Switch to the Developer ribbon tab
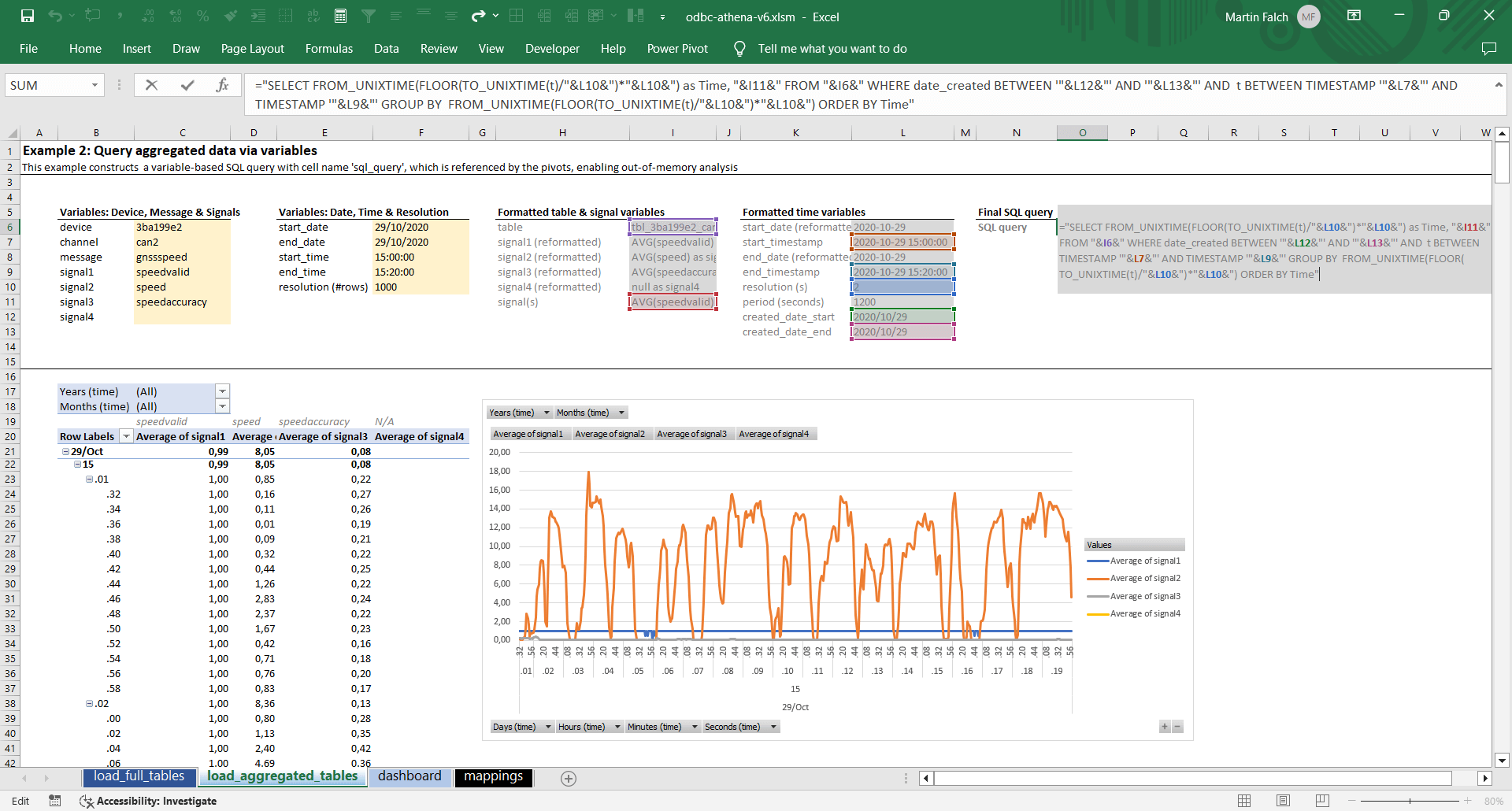Viewport: 1512px width, 811px height. click(x=552, y=48)
